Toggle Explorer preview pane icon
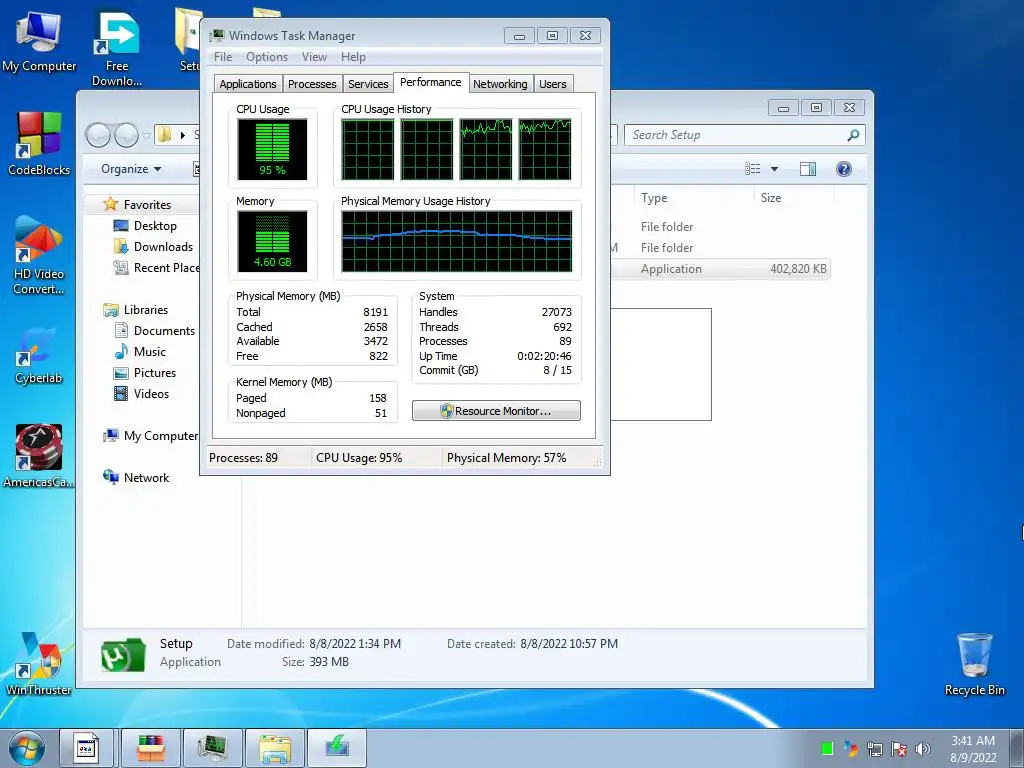 pos(808,169)
